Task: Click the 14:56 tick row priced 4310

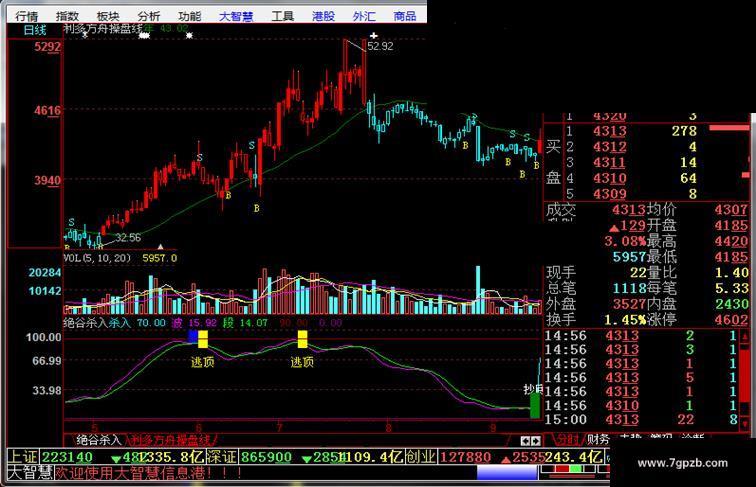Action: coord(641,406)
